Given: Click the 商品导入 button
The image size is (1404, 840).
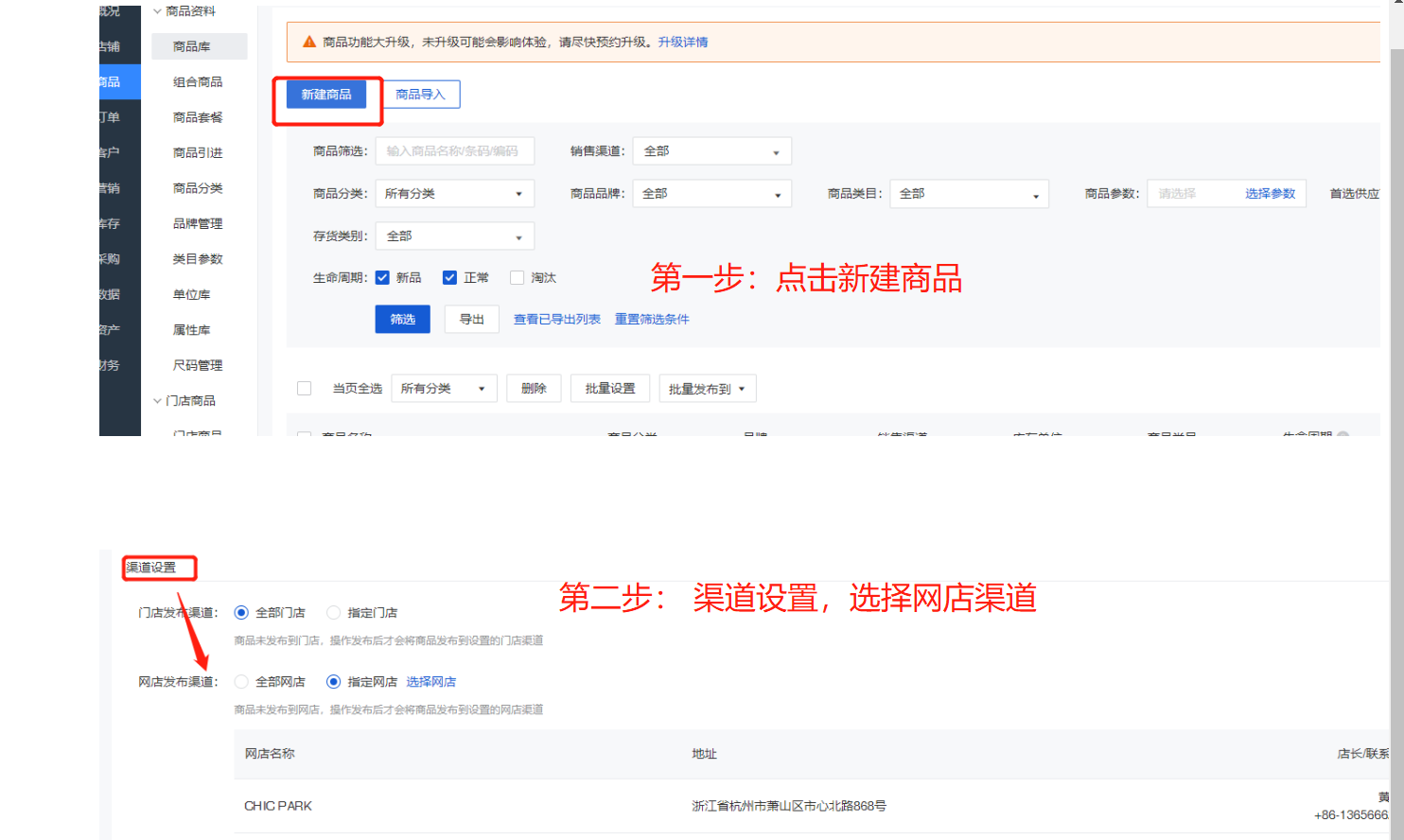Looking at the screenshot, I should pos(420,95).
